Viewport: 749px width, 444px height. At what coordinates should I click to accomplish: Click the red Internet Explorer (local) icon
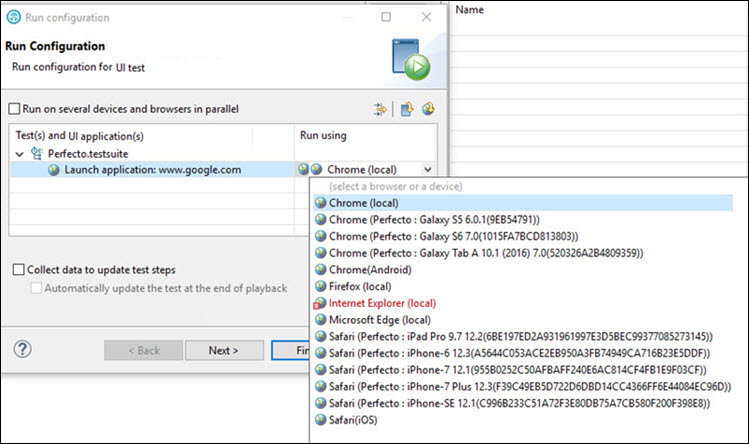pyautogui.click(x=320, y=302)
